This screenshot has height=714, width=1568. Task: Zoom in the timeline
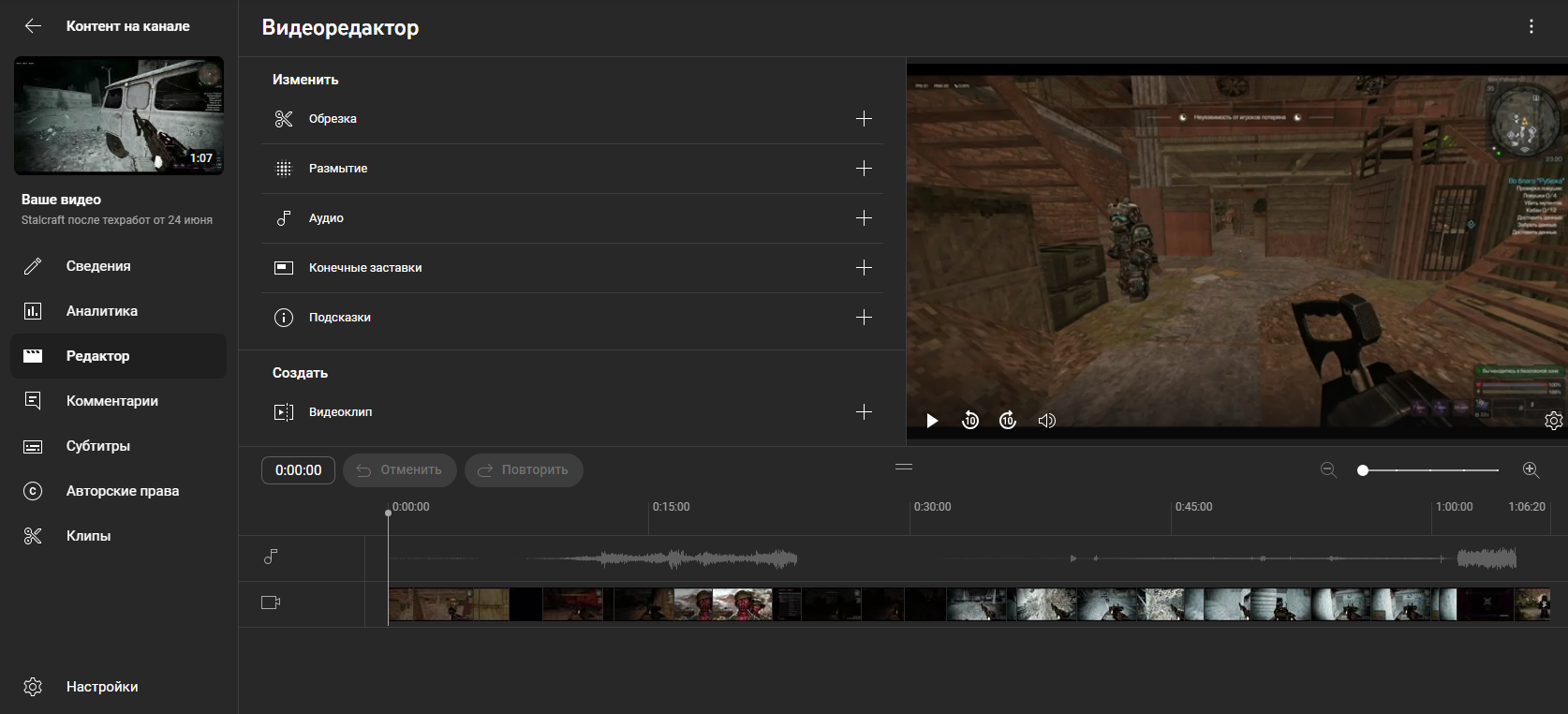coord(1531,469)
